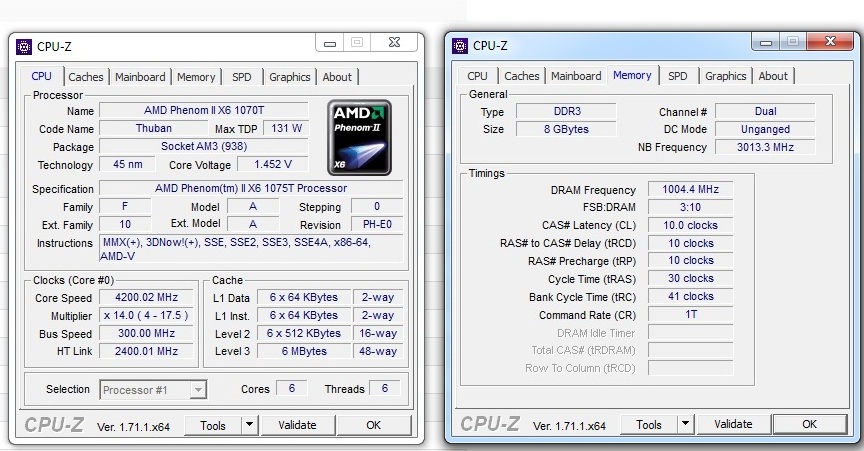The image size is (864, 451).
Task: Click the Revision value PH-E0
Action: pyautogui.click(x=377, y=224)
